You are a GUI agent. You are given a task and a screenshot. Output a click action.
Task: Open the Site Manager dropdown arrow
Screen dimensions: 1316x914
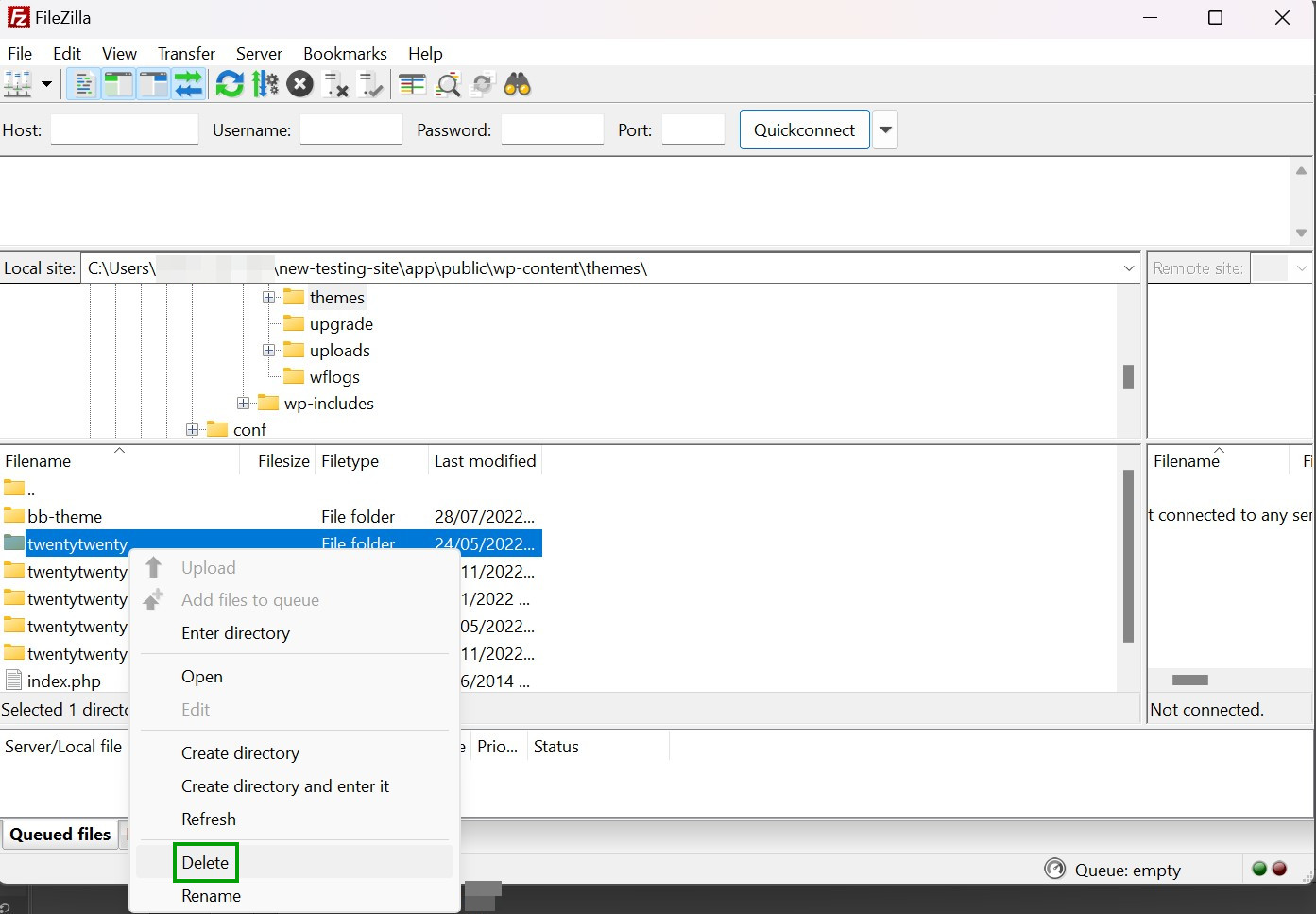46,84
